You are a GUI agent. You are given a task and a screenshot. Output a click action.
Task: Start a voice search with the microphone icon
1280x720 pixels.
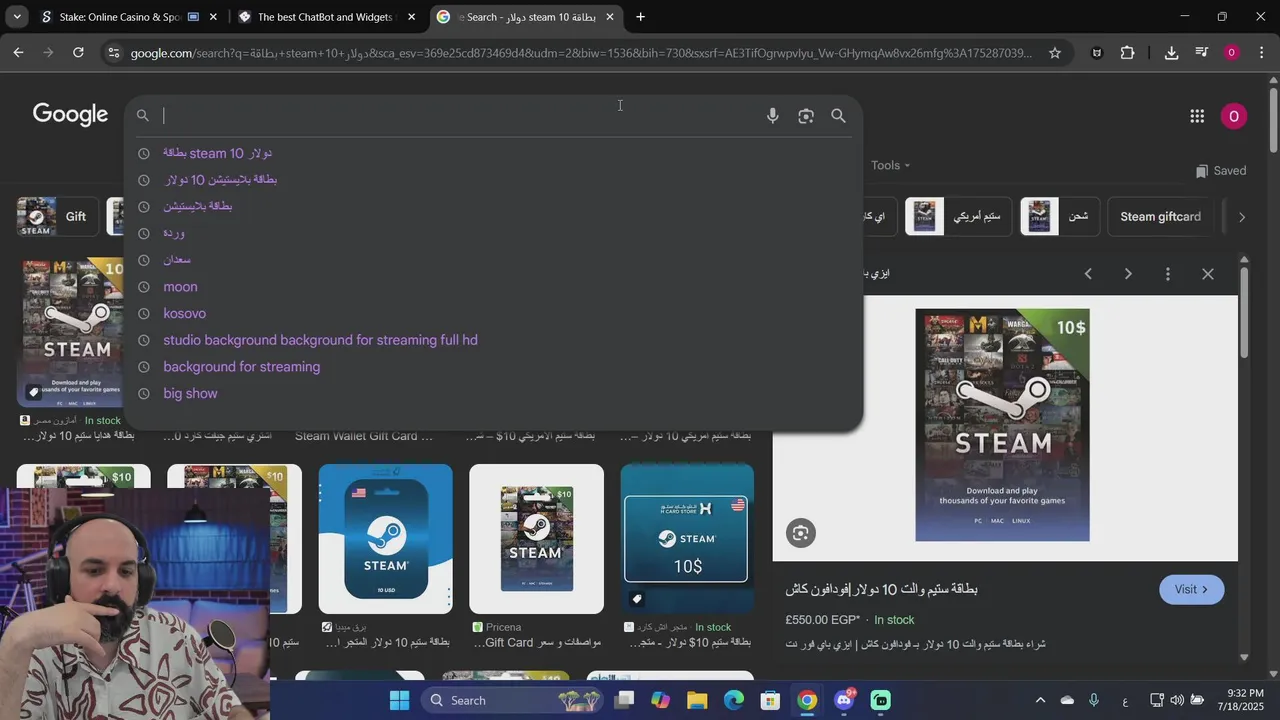click(x=772, y=116)
